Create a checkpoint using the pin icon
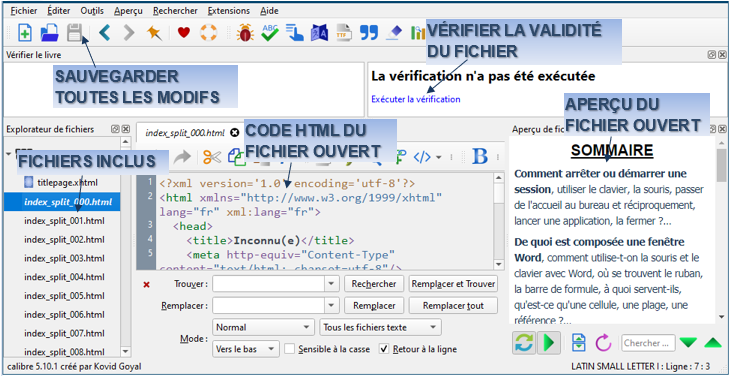732x376 pixels. coord(154,33)
